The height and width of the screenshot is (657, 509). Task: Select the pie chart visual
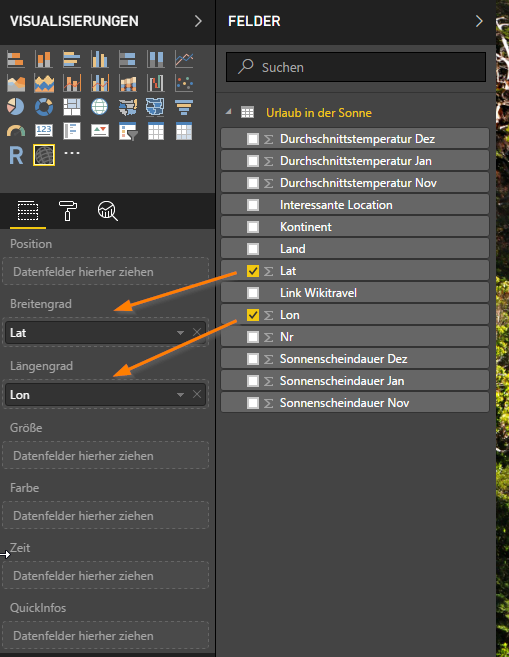[x=16, y=107]
